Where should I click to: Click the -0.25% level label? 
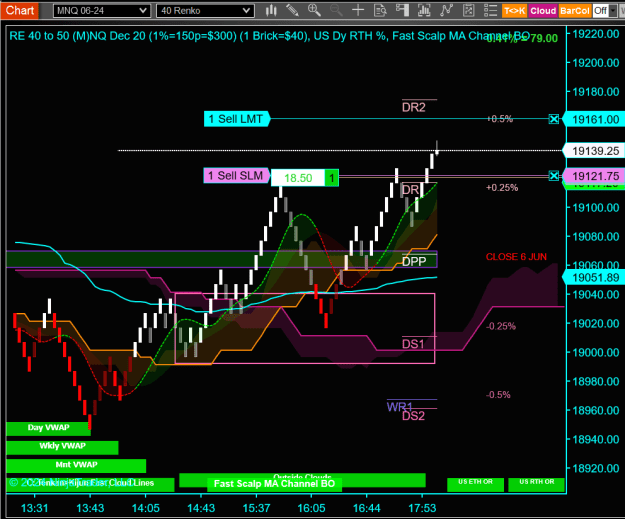pos(501,326)
